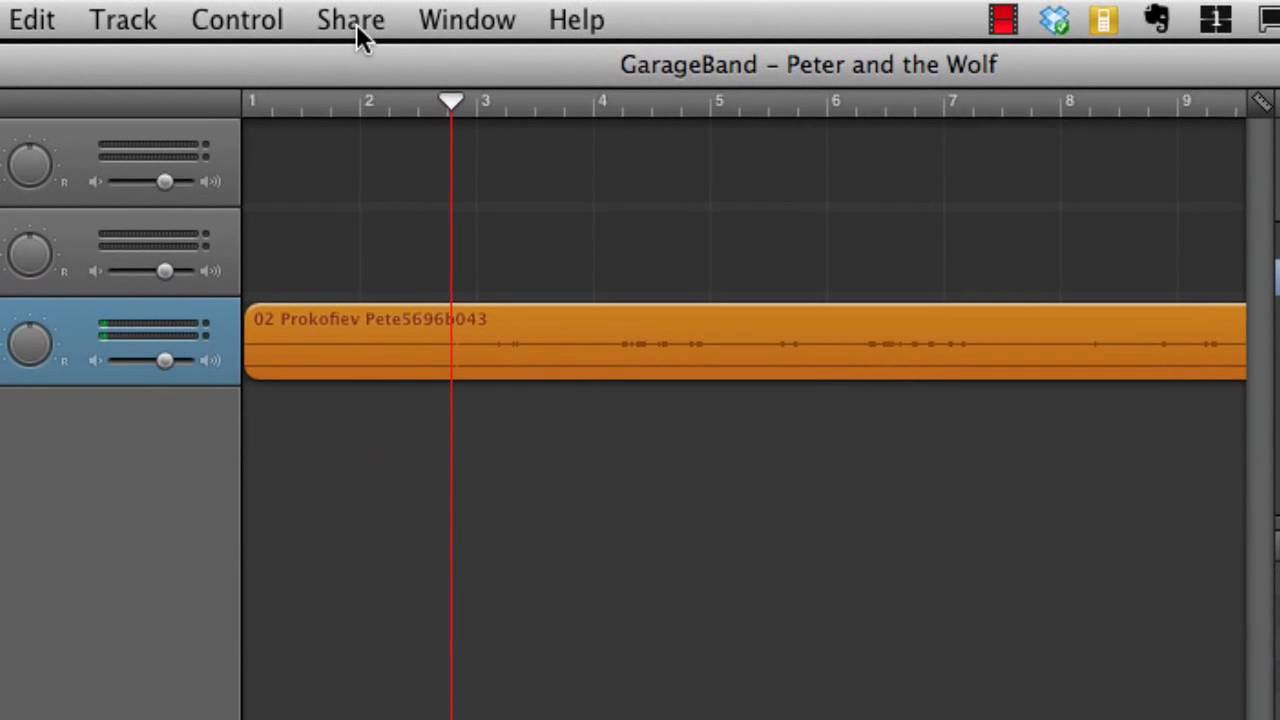Reset clip indicator dots on blue track meter

coord(206,329)
